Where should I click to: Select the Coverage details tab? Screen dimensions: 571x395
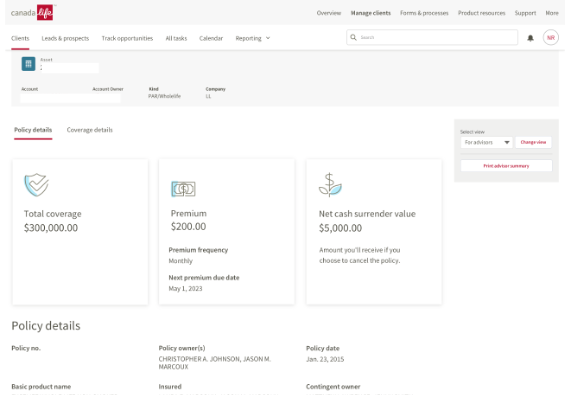(x=90, y=130)
